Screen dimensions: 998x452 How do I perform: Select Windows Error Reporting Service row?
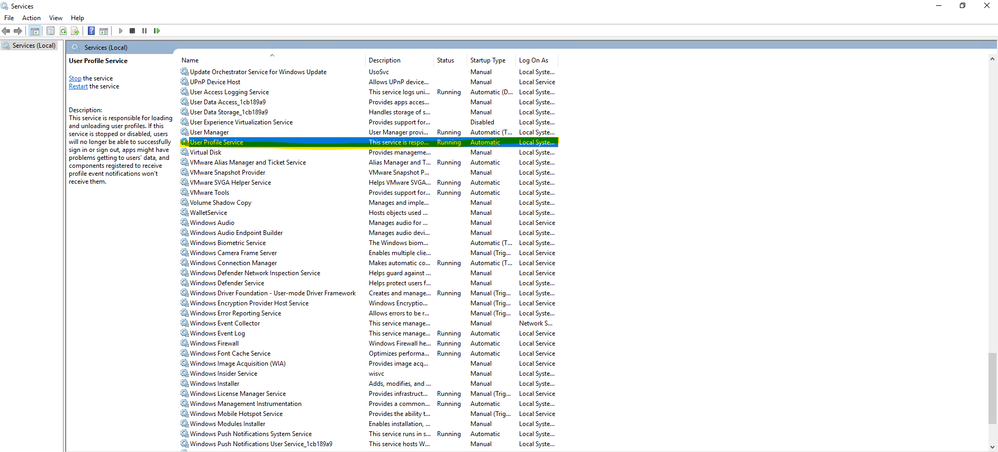click(x=369, y=313)
